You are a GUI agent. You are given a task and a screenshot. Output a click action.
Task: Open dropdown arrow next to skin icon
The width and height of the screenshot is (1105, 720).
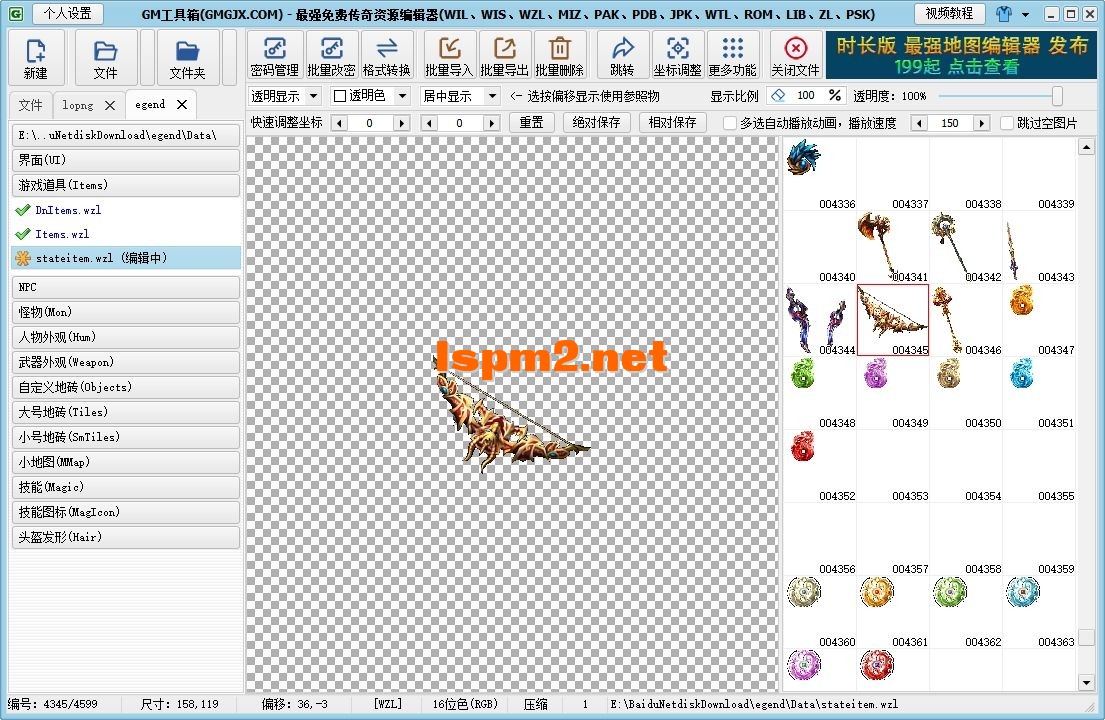coord(1025,14)
